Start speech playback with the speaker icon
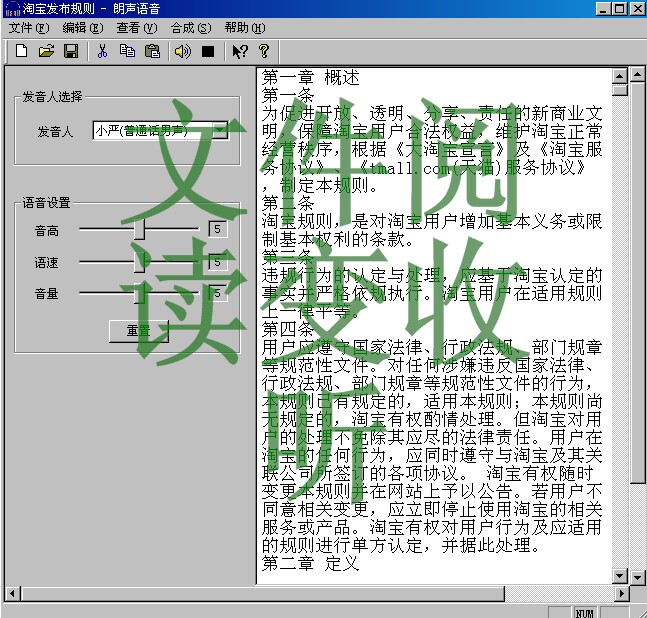 point(183,51)
